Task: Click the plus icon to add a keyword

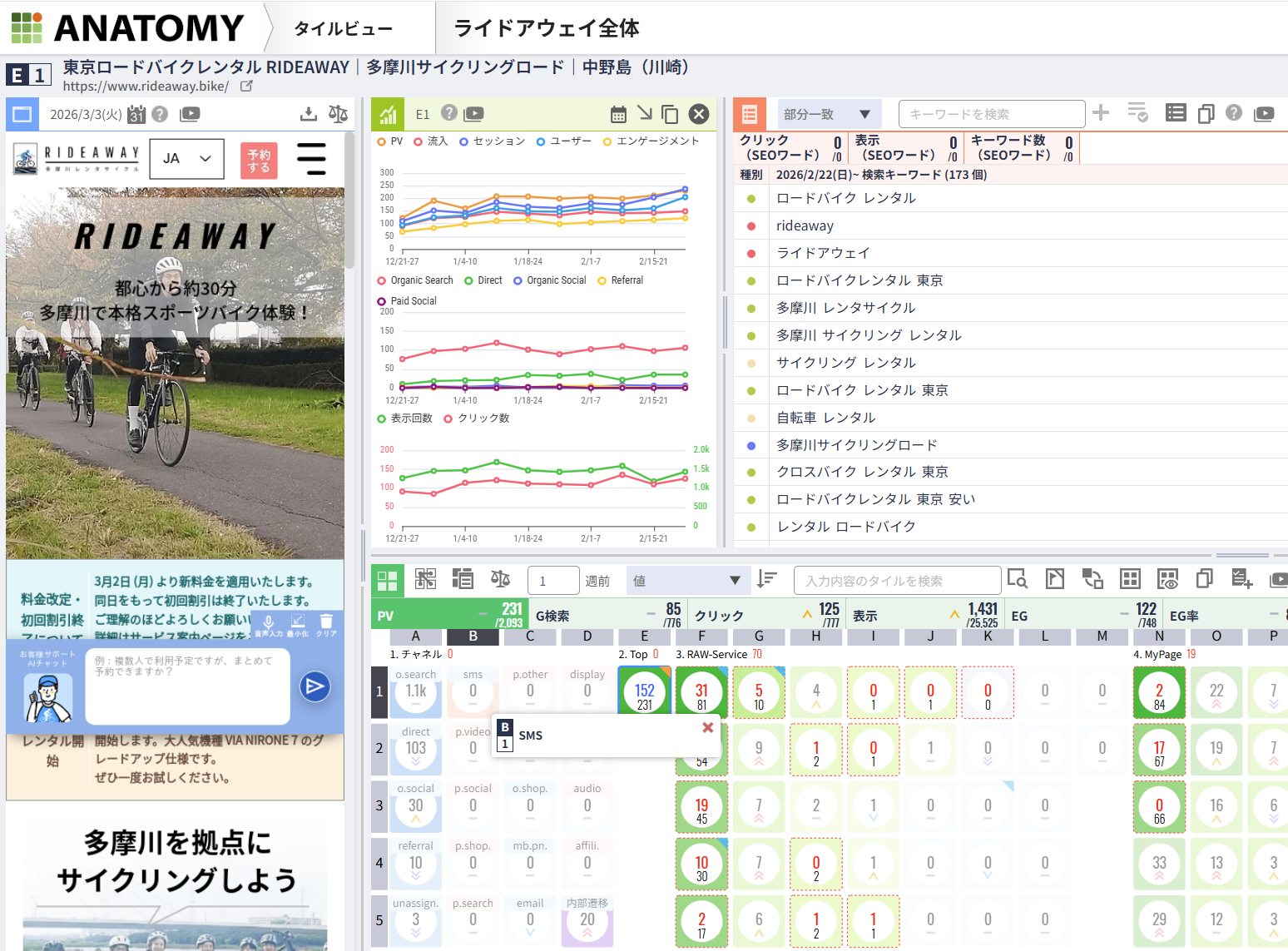Action: (1100, 114)
